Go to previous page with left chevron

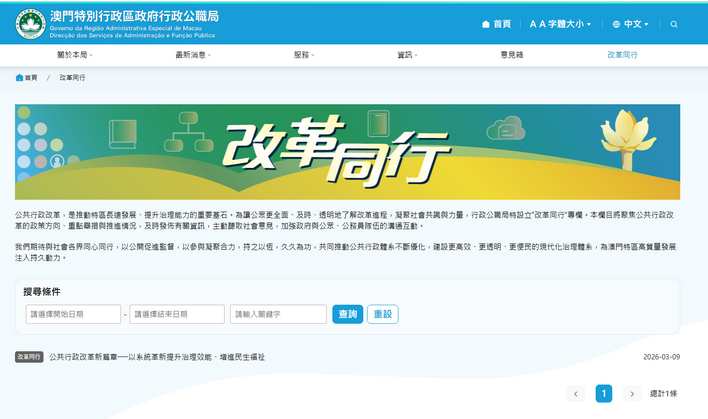pyautogui.click(x=575, y=393)
